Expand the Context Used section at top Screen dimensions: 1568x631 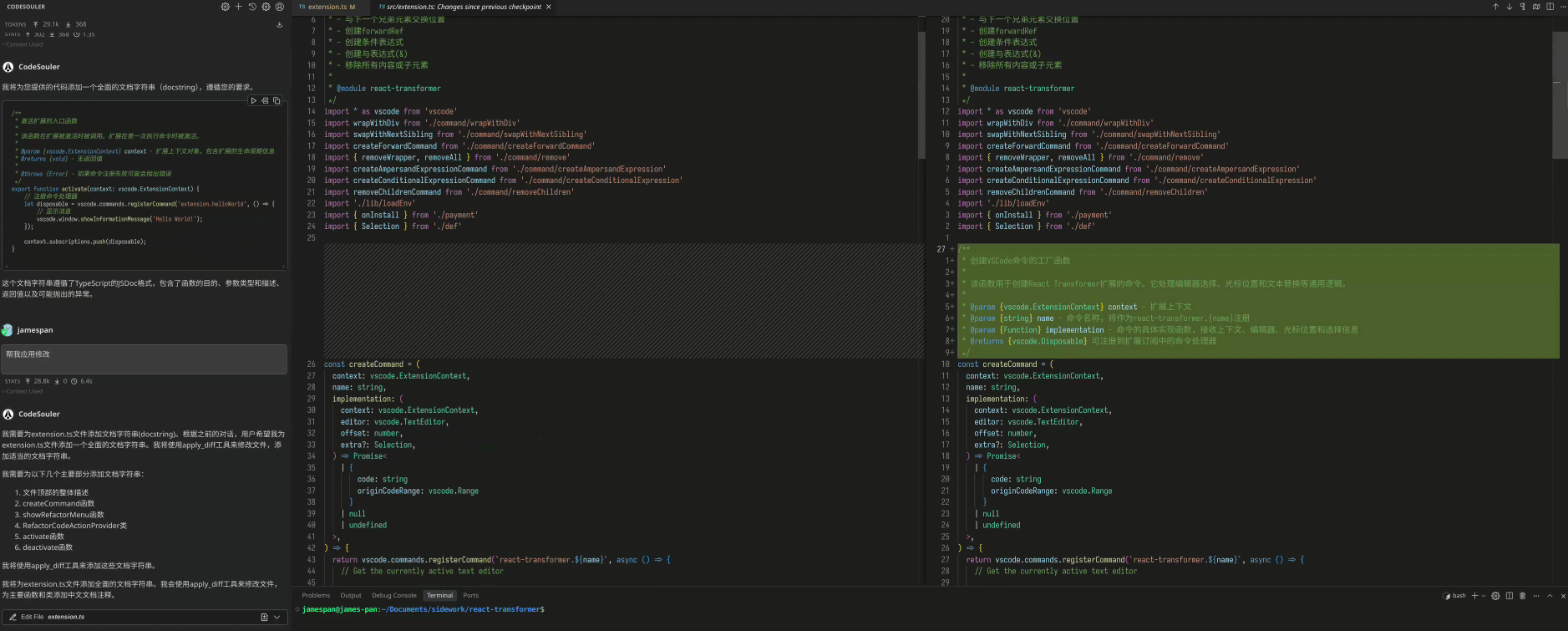coord(24,44)
